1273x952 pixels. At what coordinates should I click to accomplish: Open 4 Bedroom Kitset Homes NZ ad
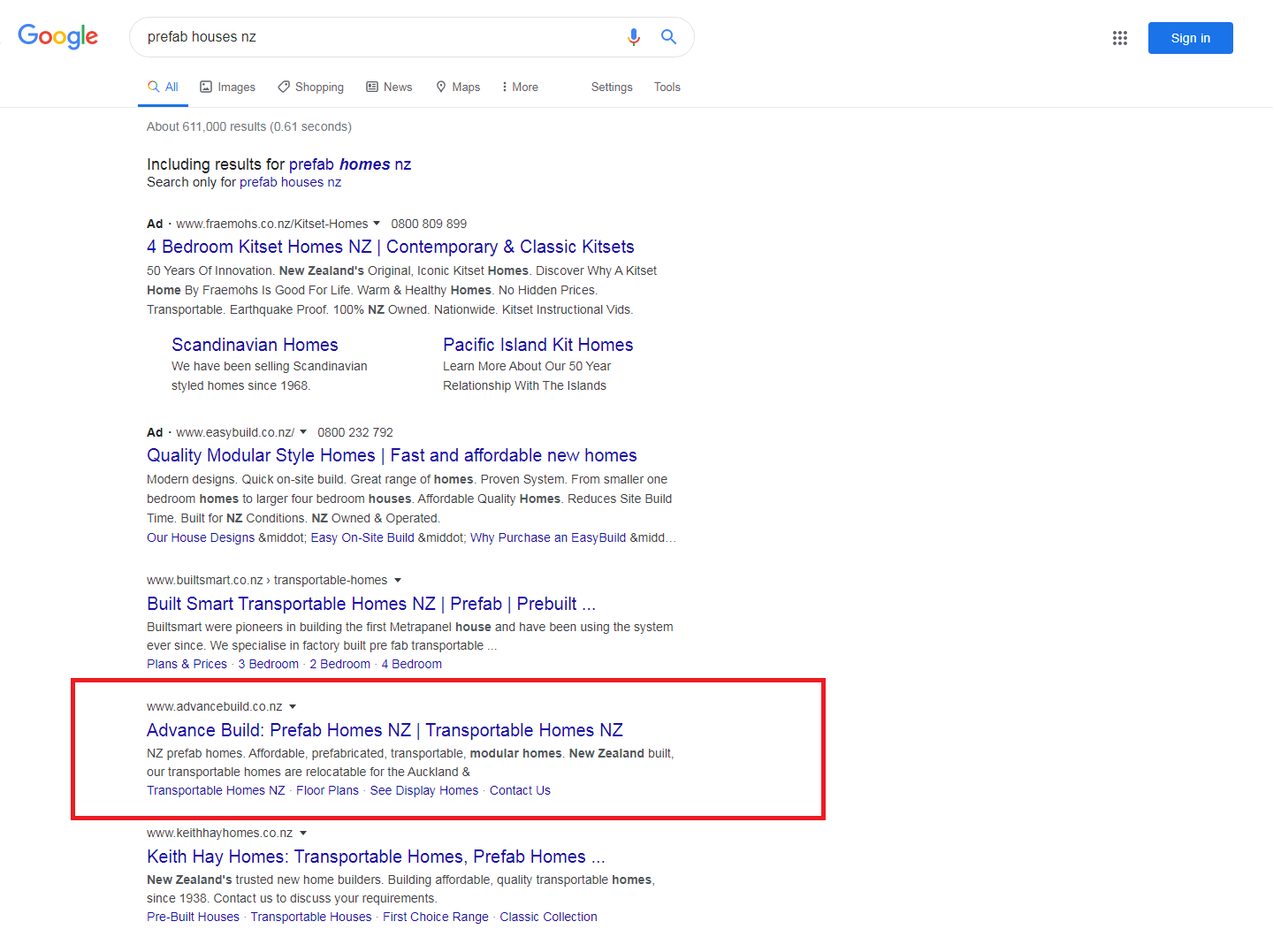391,247
